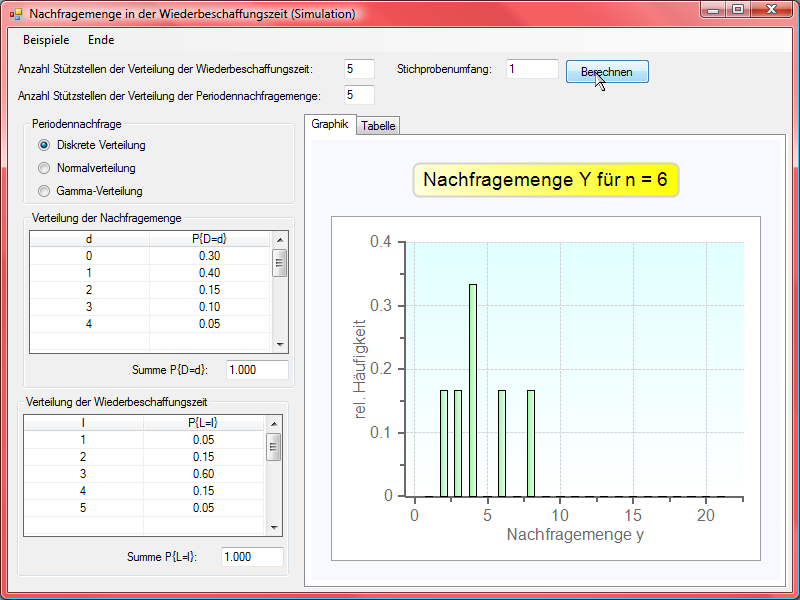Open the Beispiele menu
This screenshot has height=600, width=800.
pos(46,40)
